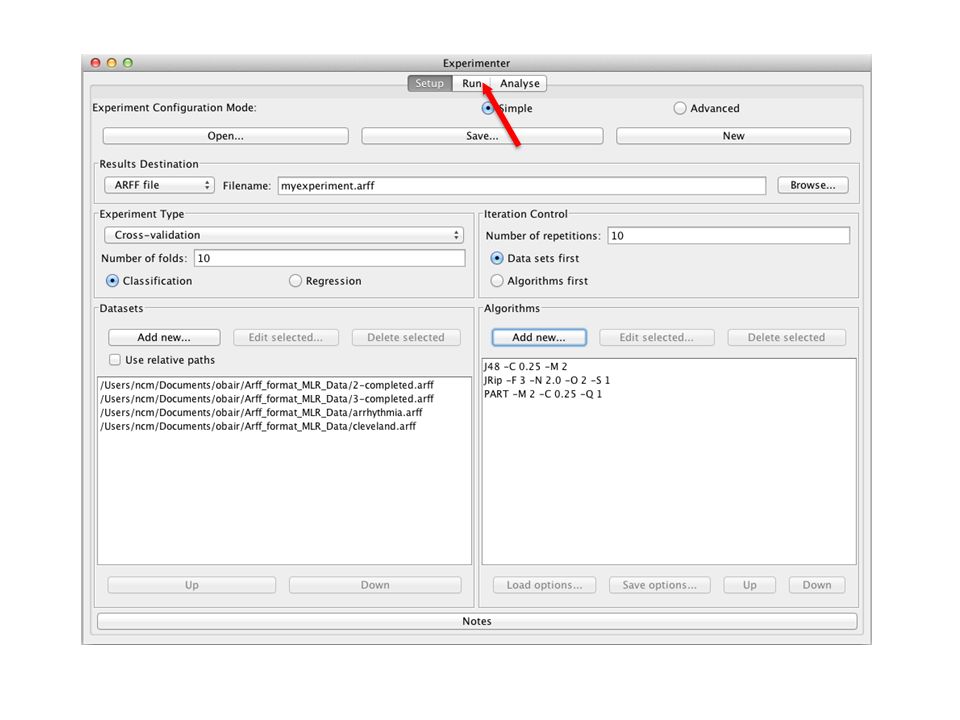960x720 pixels.
Task: Switch to the Setup tab
Action: click(x=430, y=83)
